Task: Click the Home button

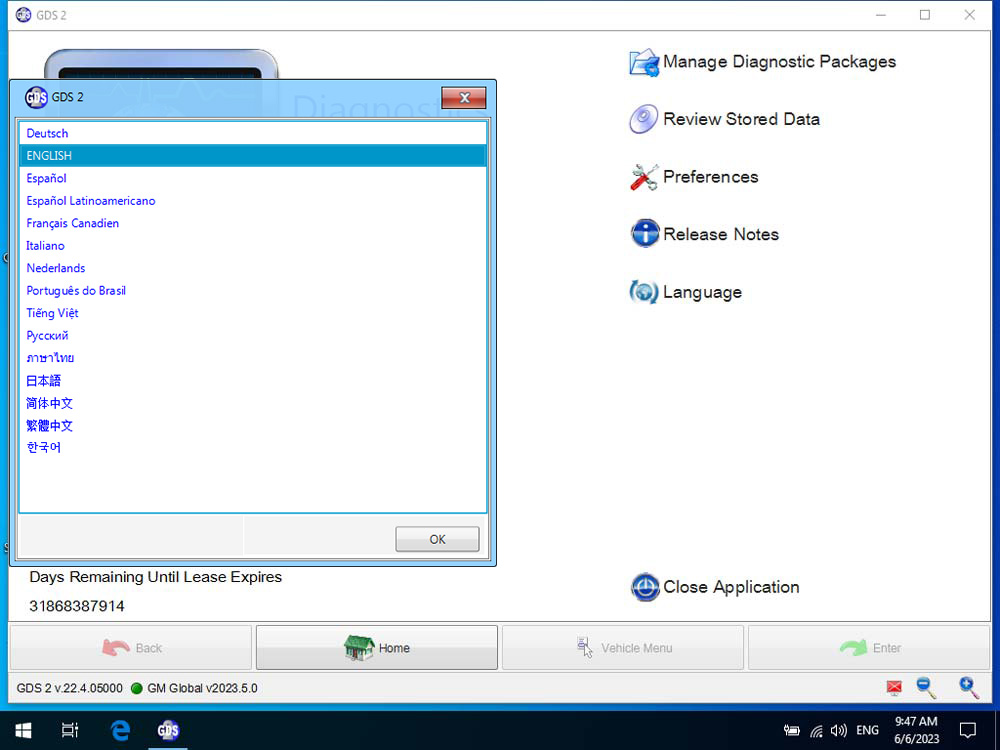Action: point(377,648)
